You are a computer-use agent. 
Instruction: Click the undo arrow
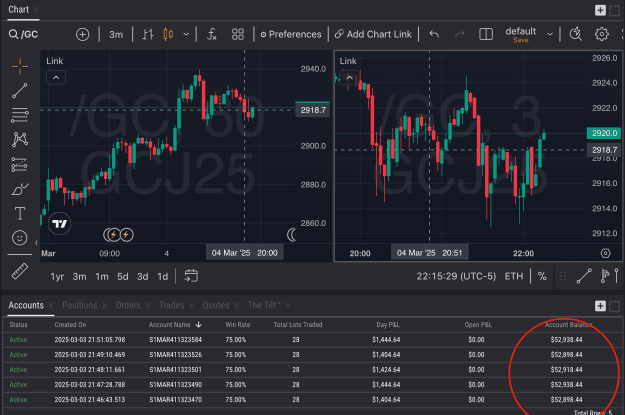coord(434,35)
